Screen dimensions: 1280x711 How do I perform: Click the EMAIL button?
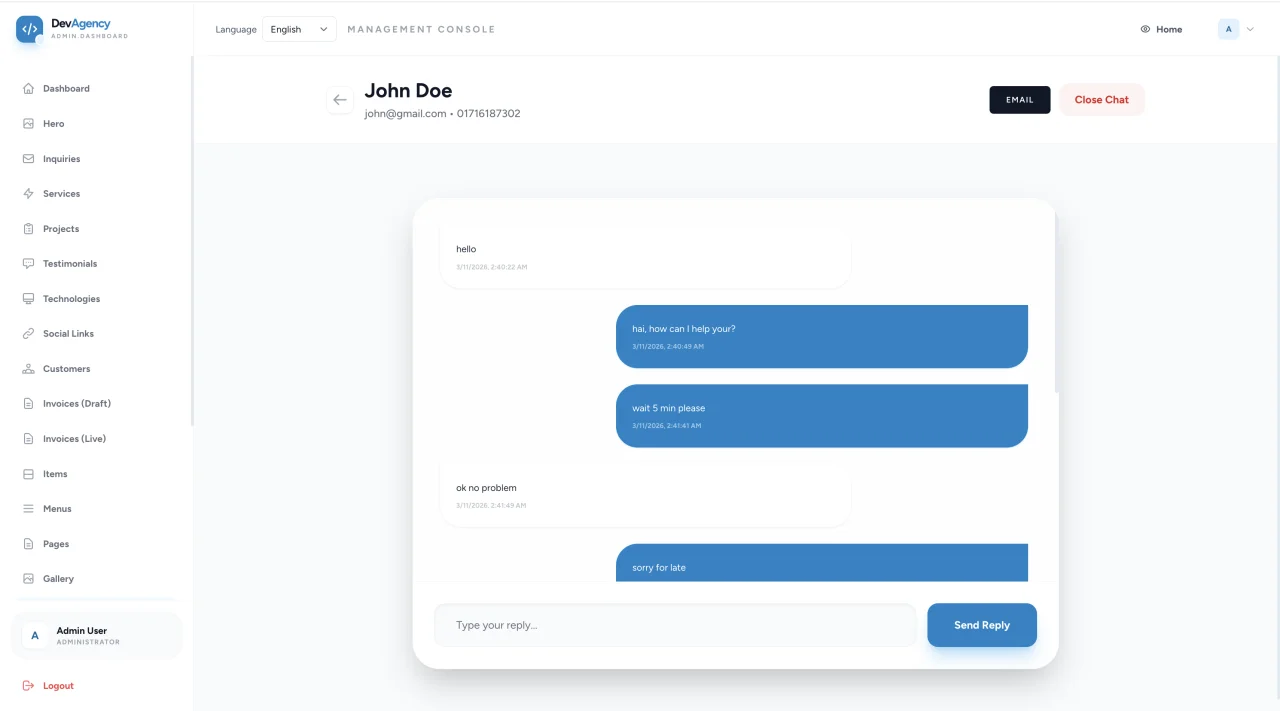click(1020, 100)
